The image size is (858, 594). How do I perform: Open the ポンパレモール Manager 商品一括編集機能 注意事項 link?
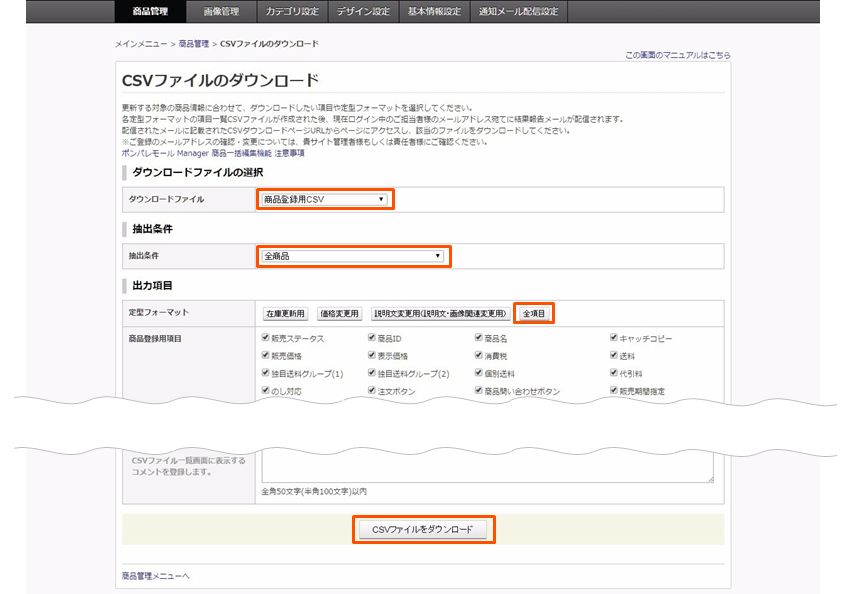(213, 153)
